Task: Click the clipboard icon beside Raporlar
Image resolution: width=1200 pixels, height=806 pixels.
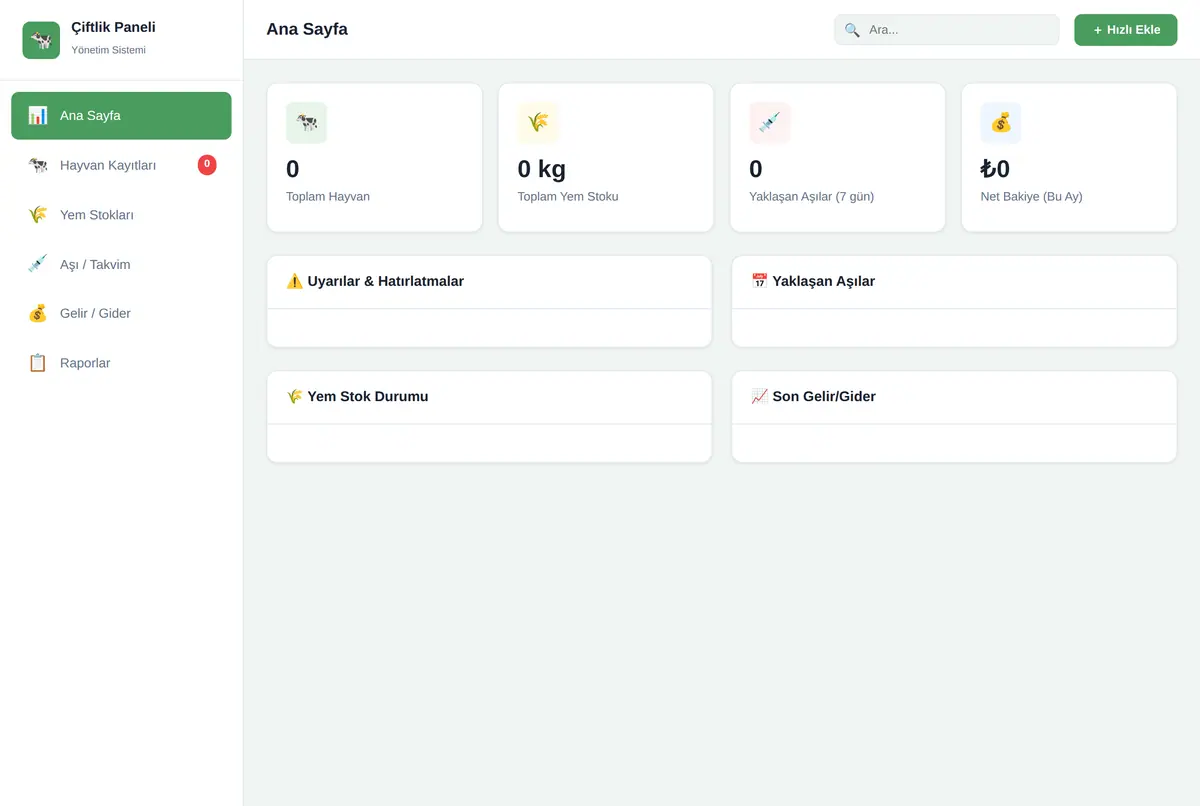Action: tap(38, 363)
